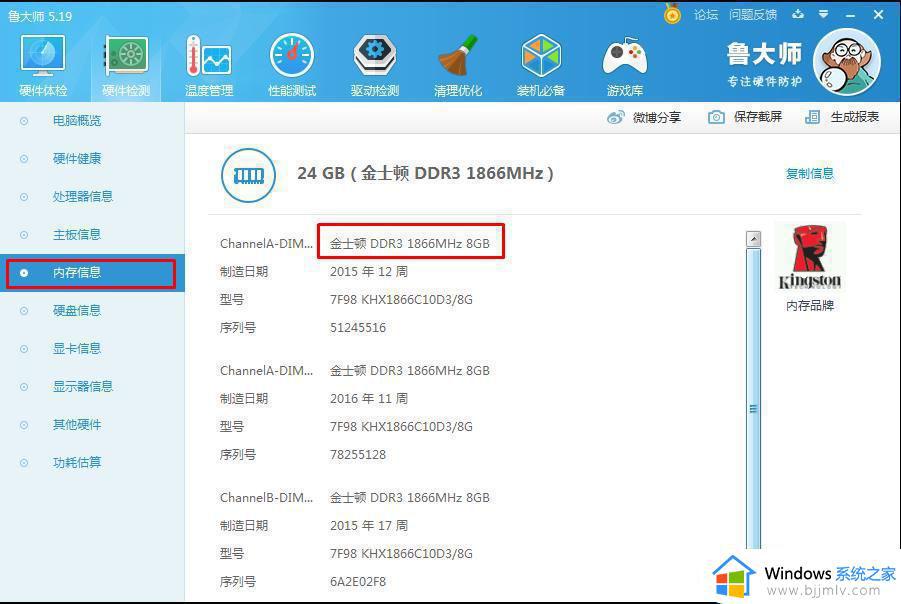
Task: Click 微博分享 share button
Action: tap(644, 117)
